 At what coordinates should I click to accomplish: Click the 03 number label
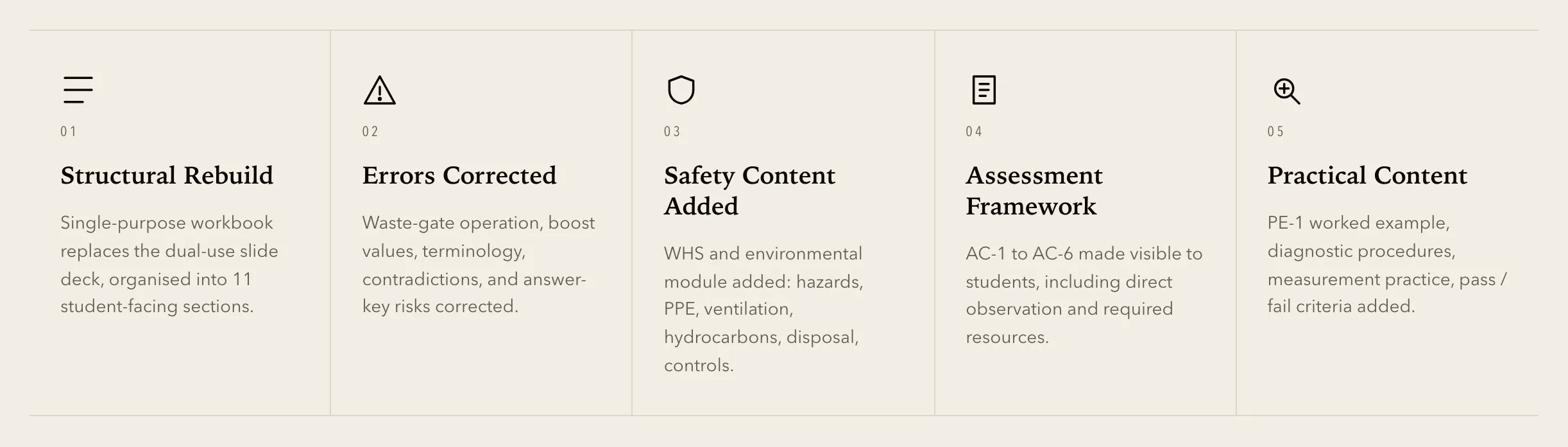672,132
